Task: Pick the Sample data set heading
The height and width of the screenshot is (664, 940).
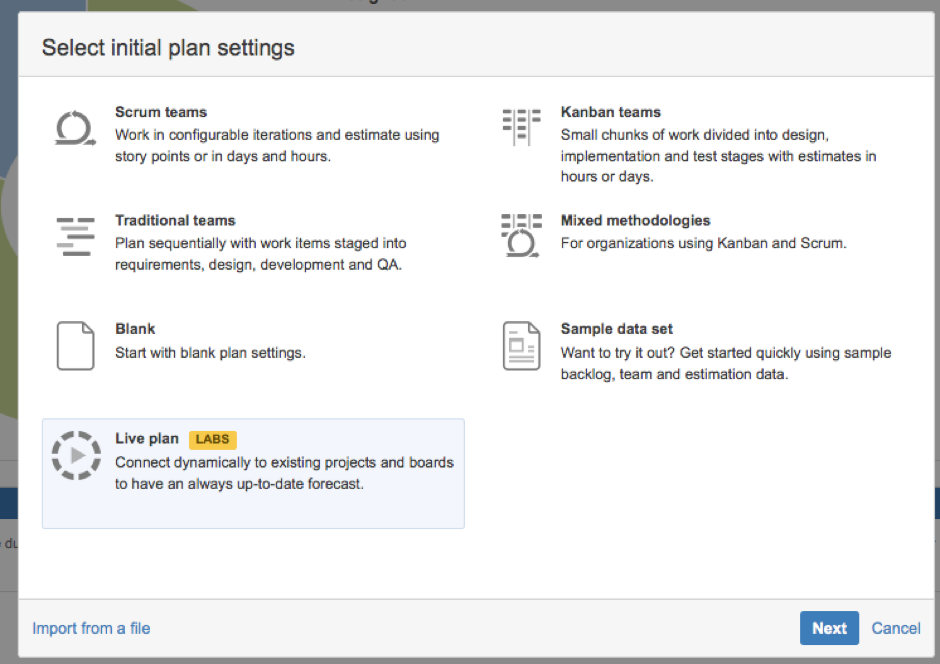Action: pos(616,329)
